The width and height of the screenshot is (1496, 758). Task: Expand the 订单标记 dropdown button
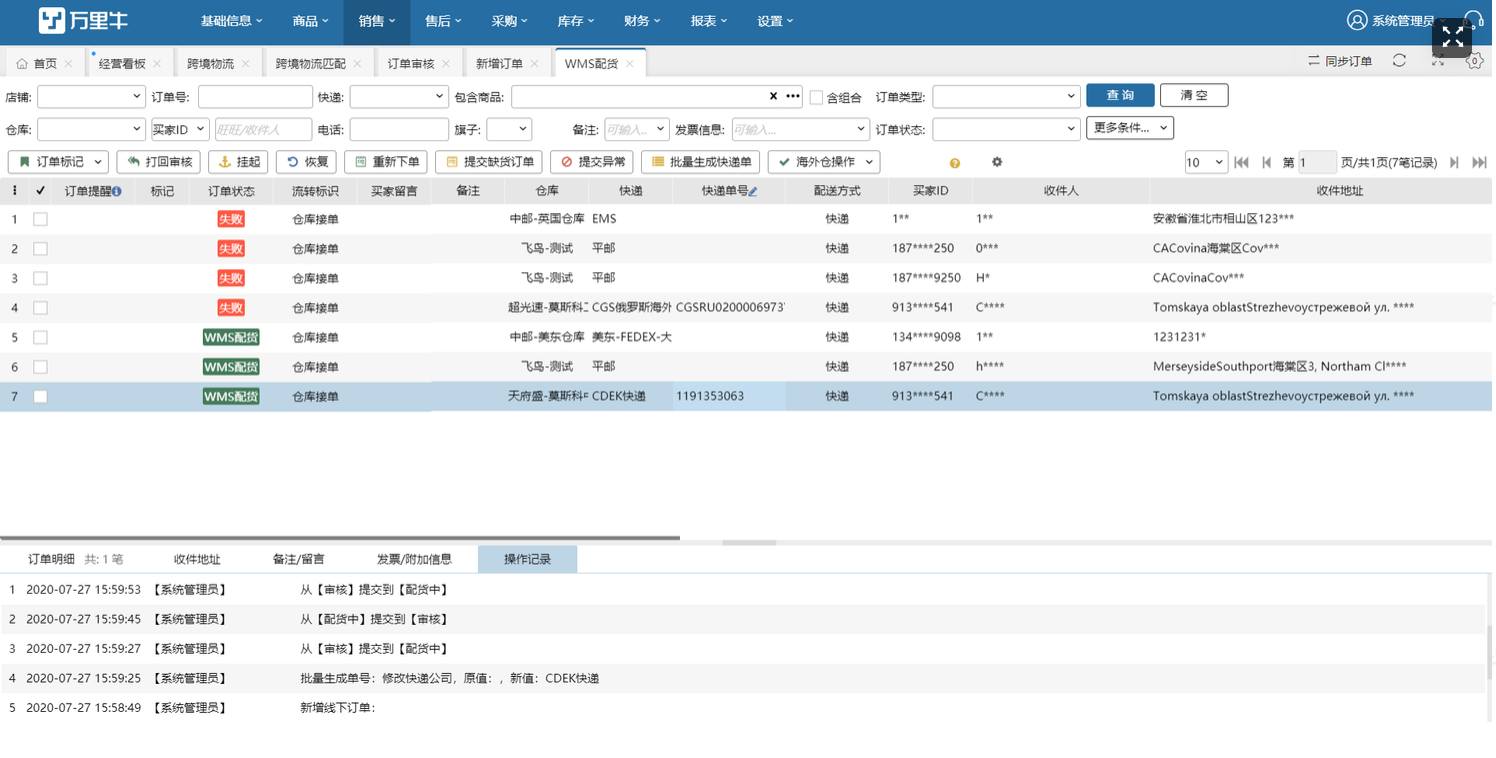coord(58,162)
